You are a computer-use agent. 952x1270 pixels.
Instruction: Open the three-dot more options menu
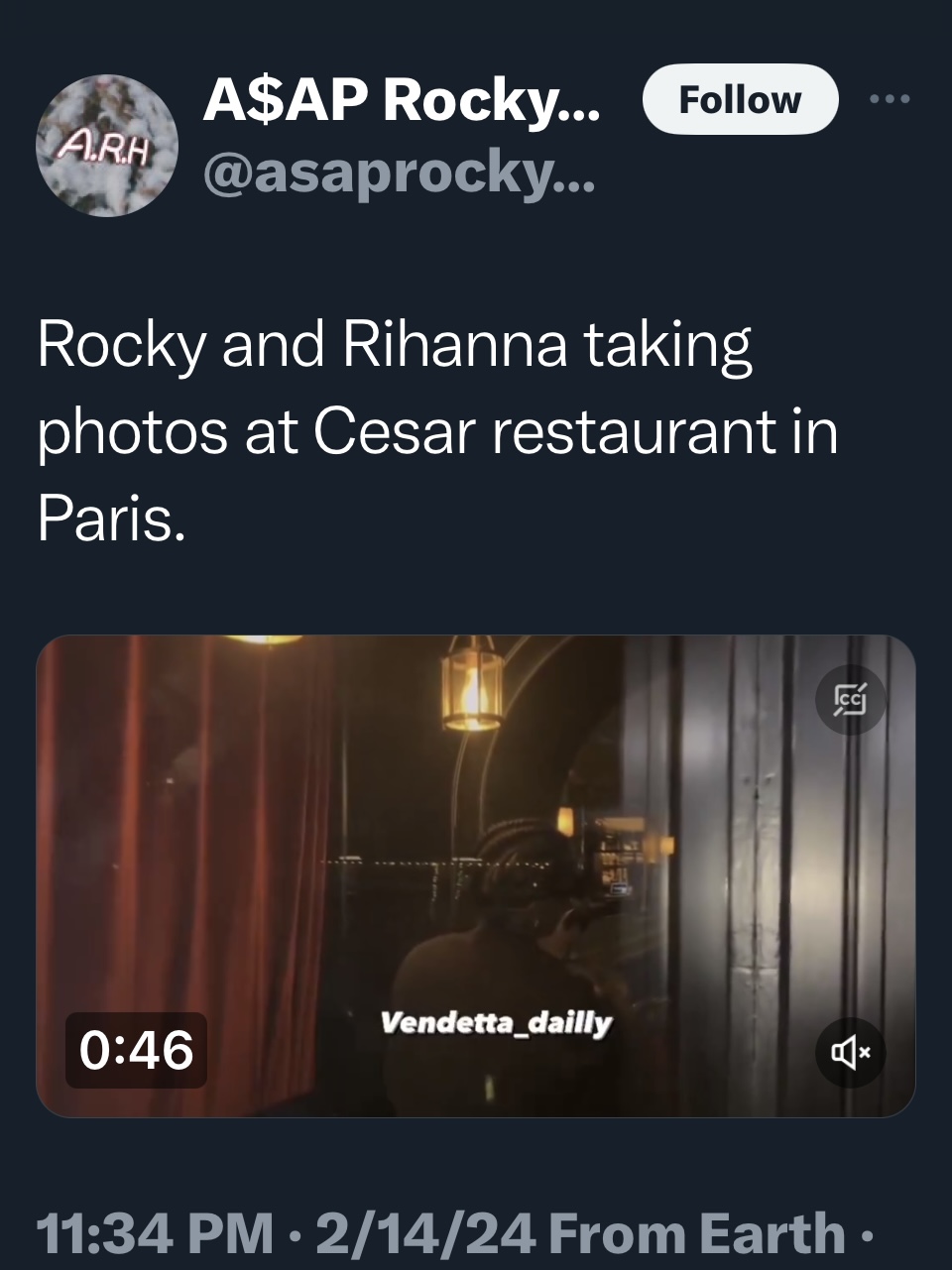889,99
